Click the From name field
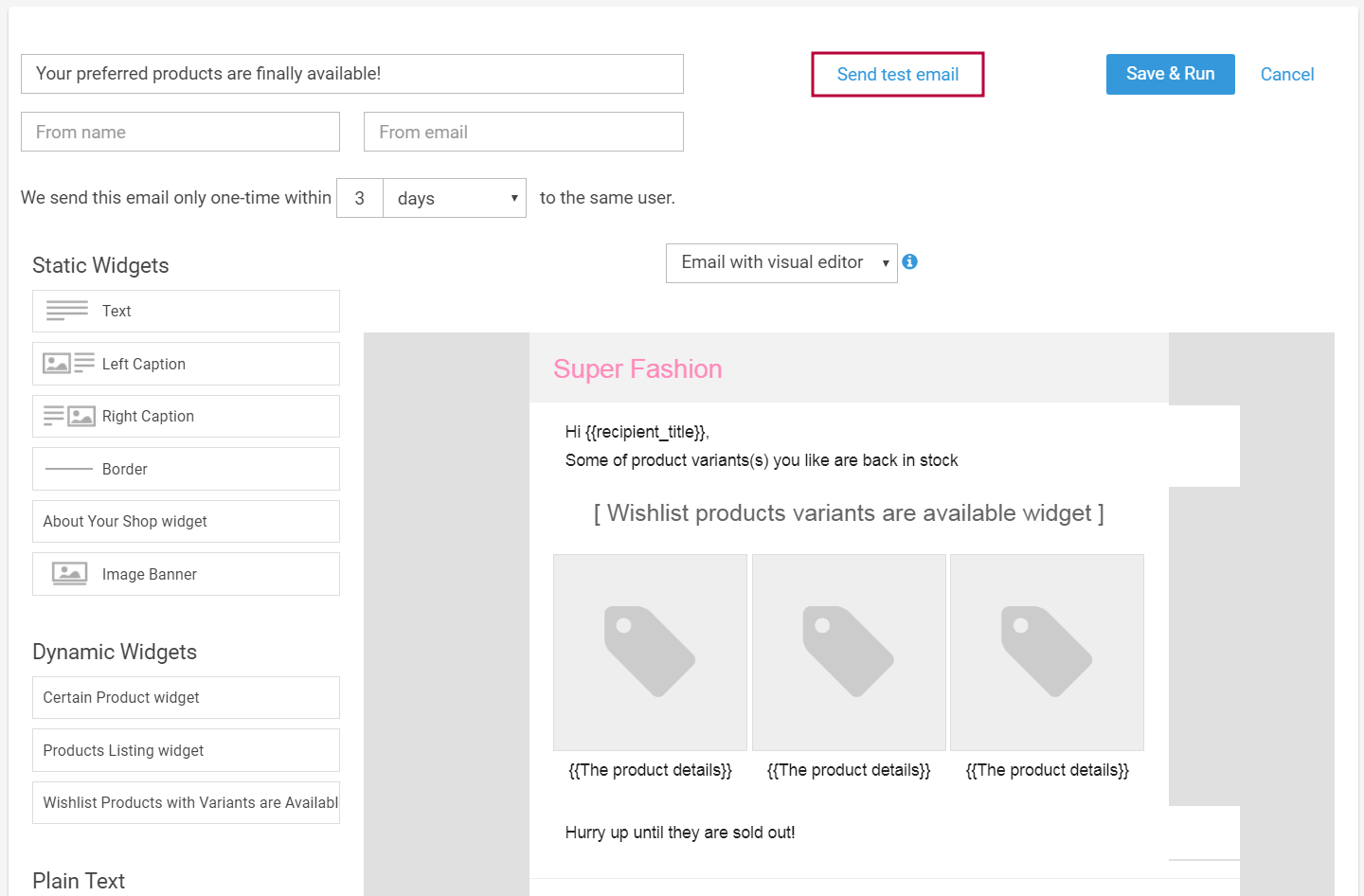Screen dimensions: 1364x896 [180, 132]
